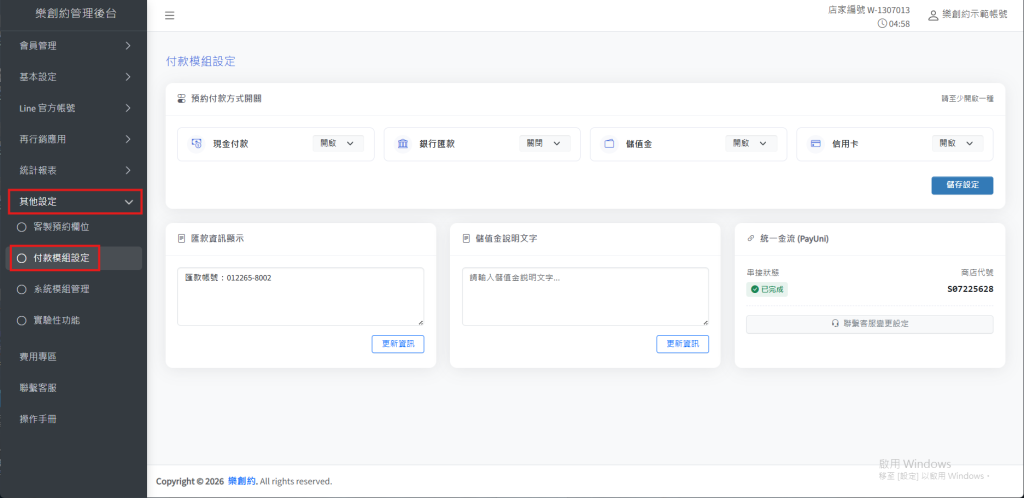Click the 聯繫客服變更設定 button

tap(869, 324)
